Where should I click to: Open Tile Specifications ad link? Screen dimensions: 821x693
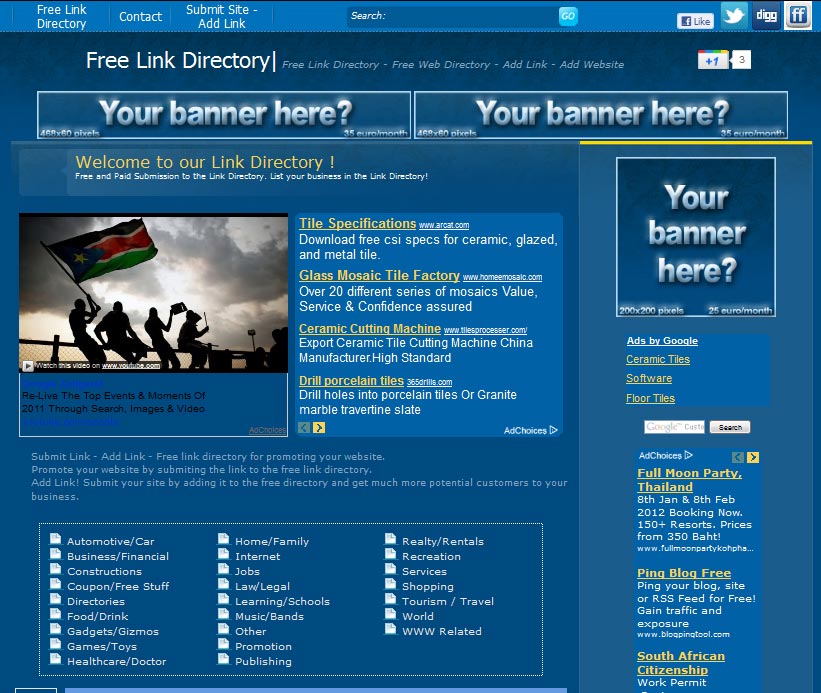358,223
